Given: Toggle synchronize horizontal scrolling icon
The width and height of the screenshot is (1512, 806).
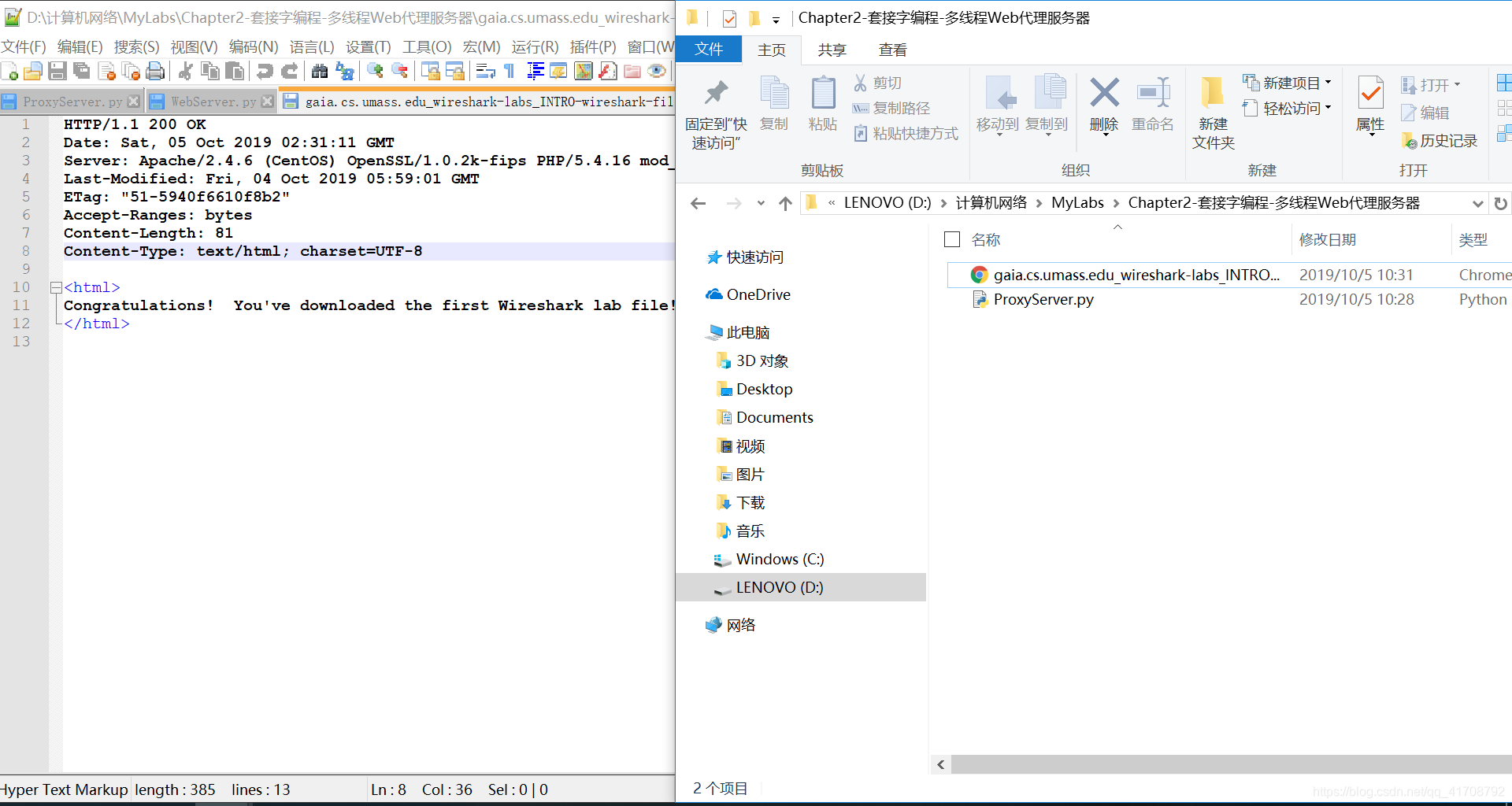Looking at the screenshot, I should tap(454, 72).
